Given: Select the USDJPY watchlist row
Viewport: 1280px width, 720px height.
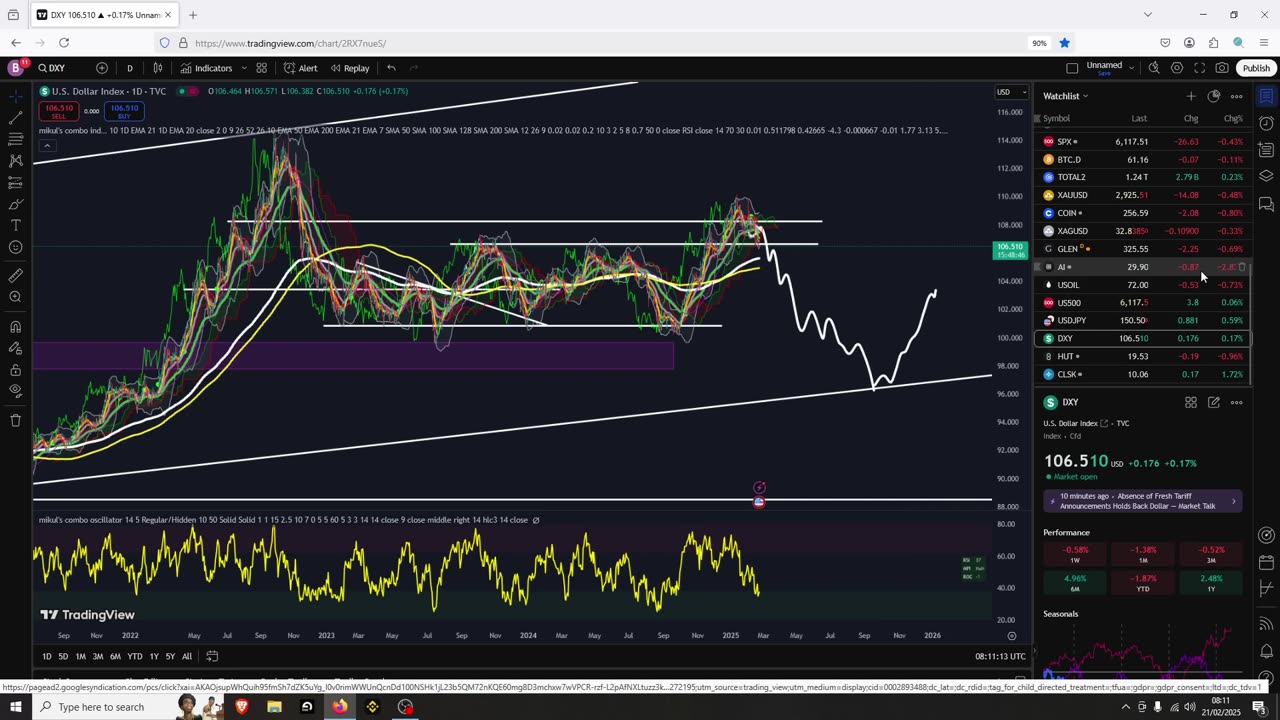Looking at the screenshot, I should tap(1142, 321).
